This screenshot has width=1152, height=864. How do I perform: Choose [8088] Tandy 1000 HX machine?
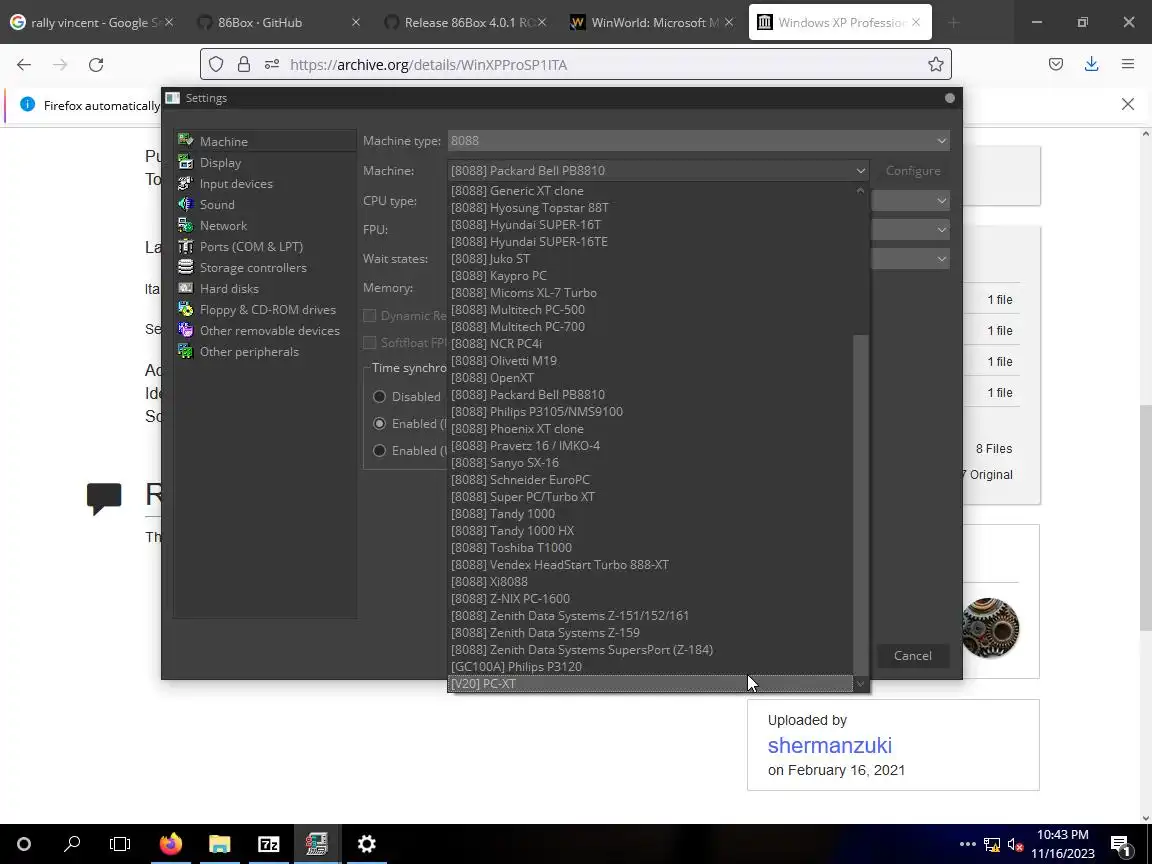(650, 531)
